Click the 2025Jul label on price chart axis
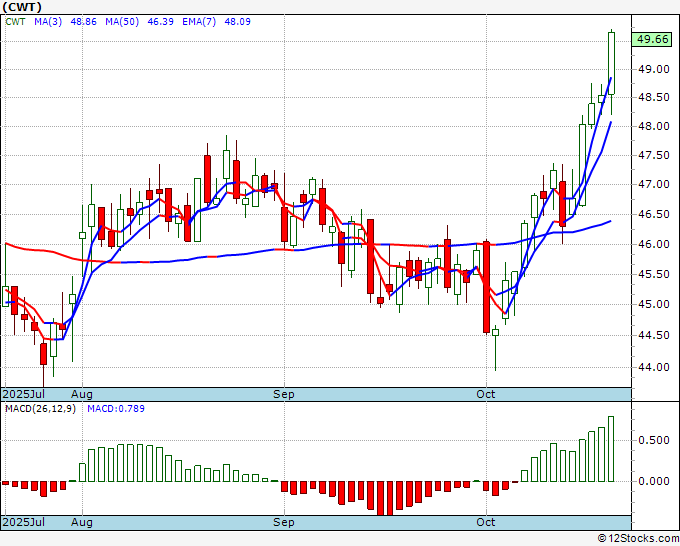 (24, 394)
